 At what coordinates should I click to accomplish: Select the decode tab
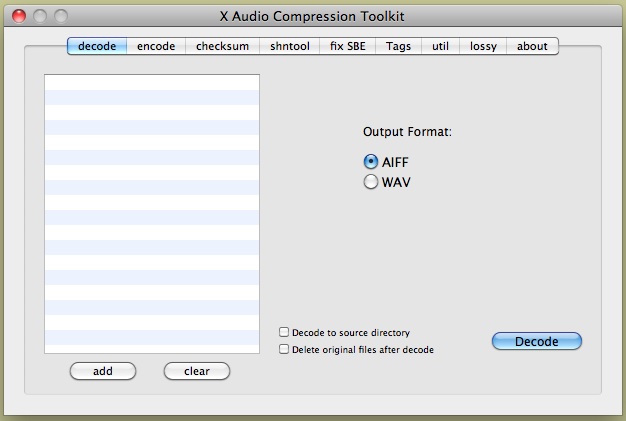click(x=97, y=46)
